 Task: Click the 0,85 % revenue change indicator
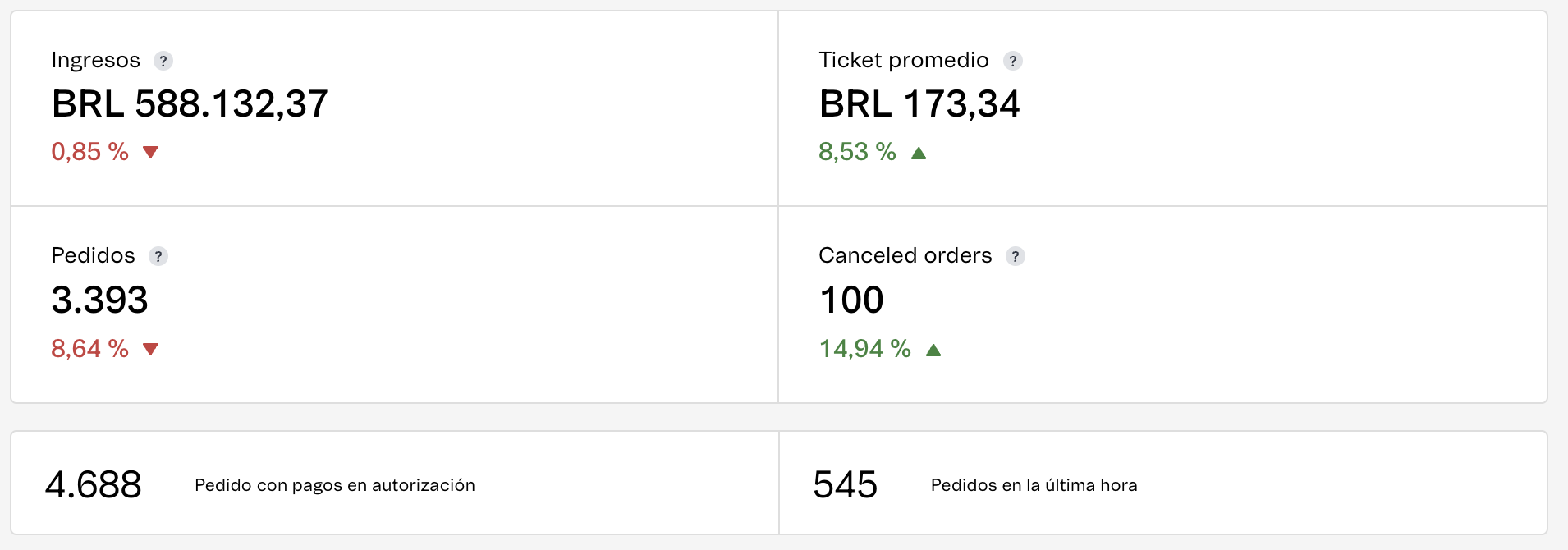90,152
